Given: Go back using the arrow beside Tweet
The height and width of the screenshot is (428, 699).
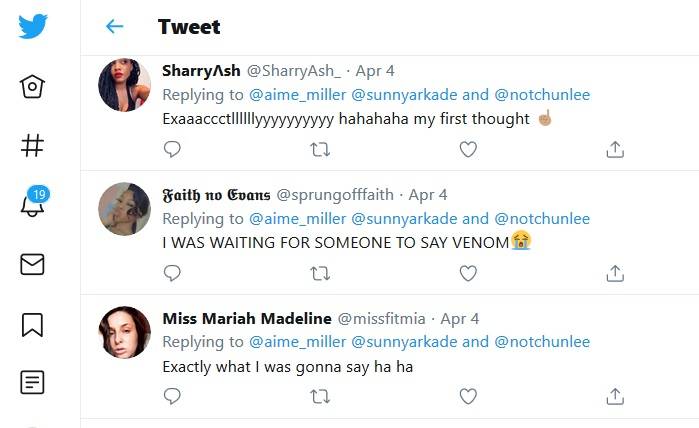Looking at the screenshot, I should [x=115, y=27].
